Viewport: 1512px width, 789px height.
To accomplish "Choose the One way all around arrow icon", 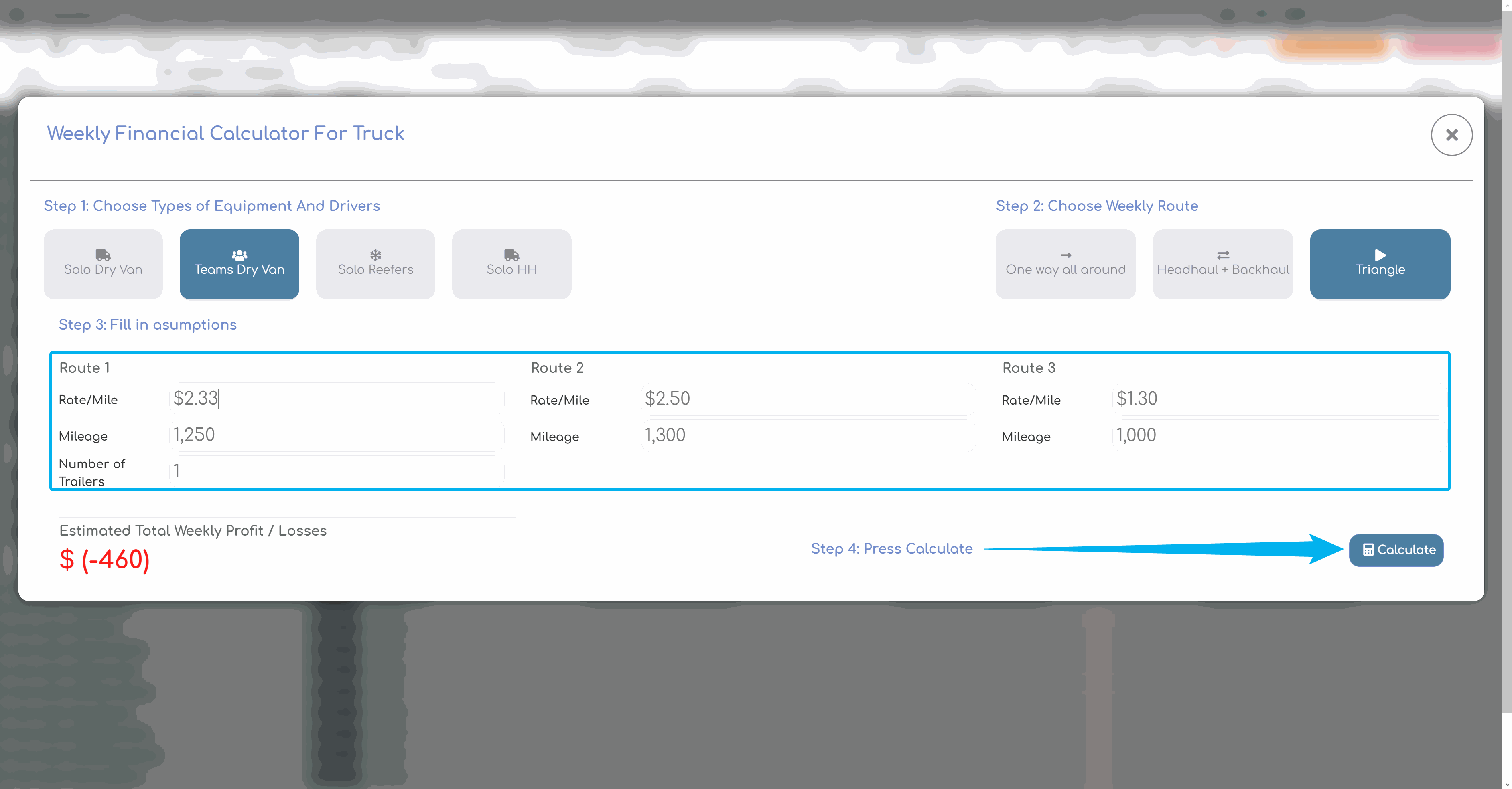I will [1066, 255].
